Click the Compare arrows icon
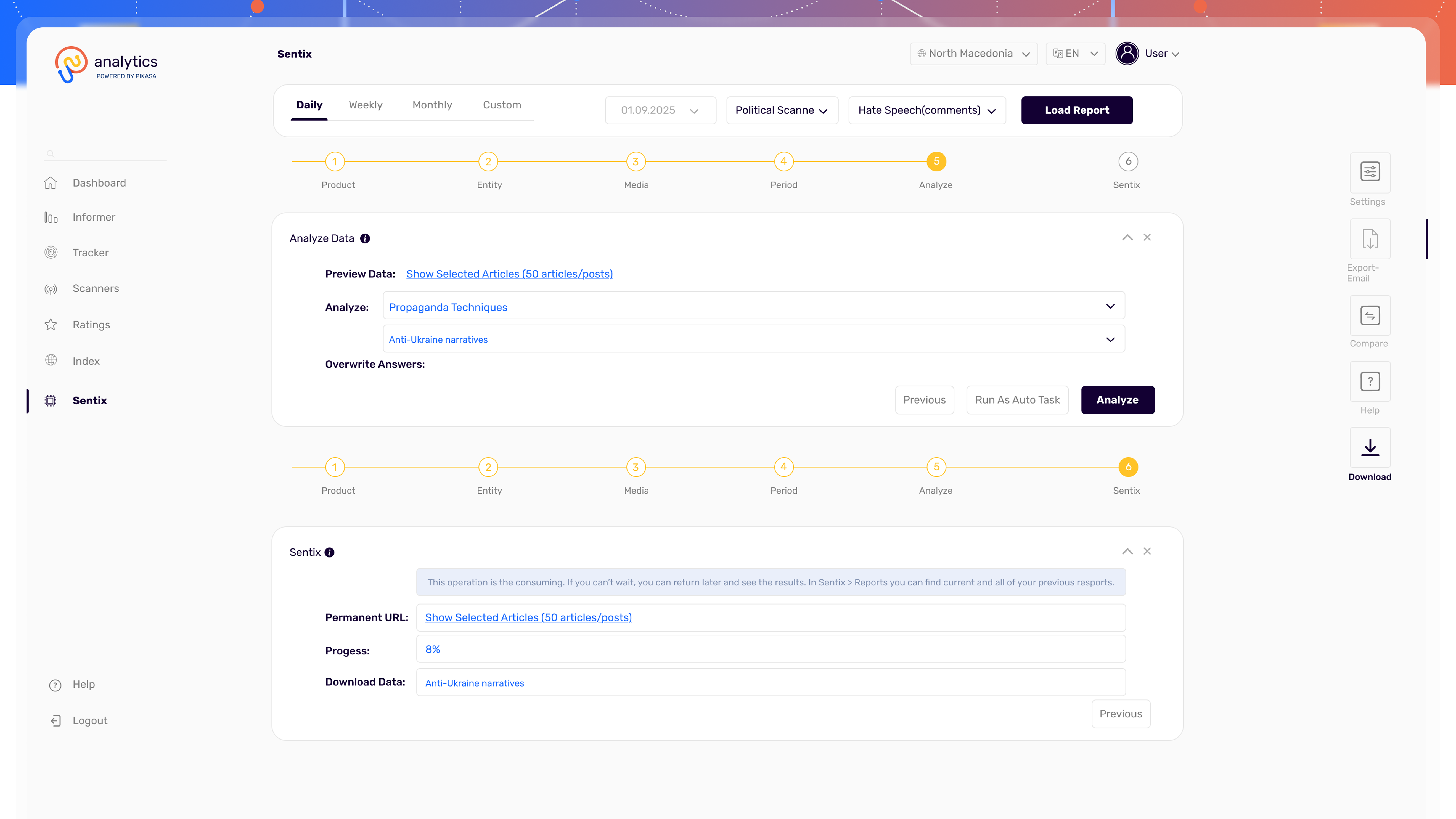Screen dimensions: 1456x819 (1370, 316)
